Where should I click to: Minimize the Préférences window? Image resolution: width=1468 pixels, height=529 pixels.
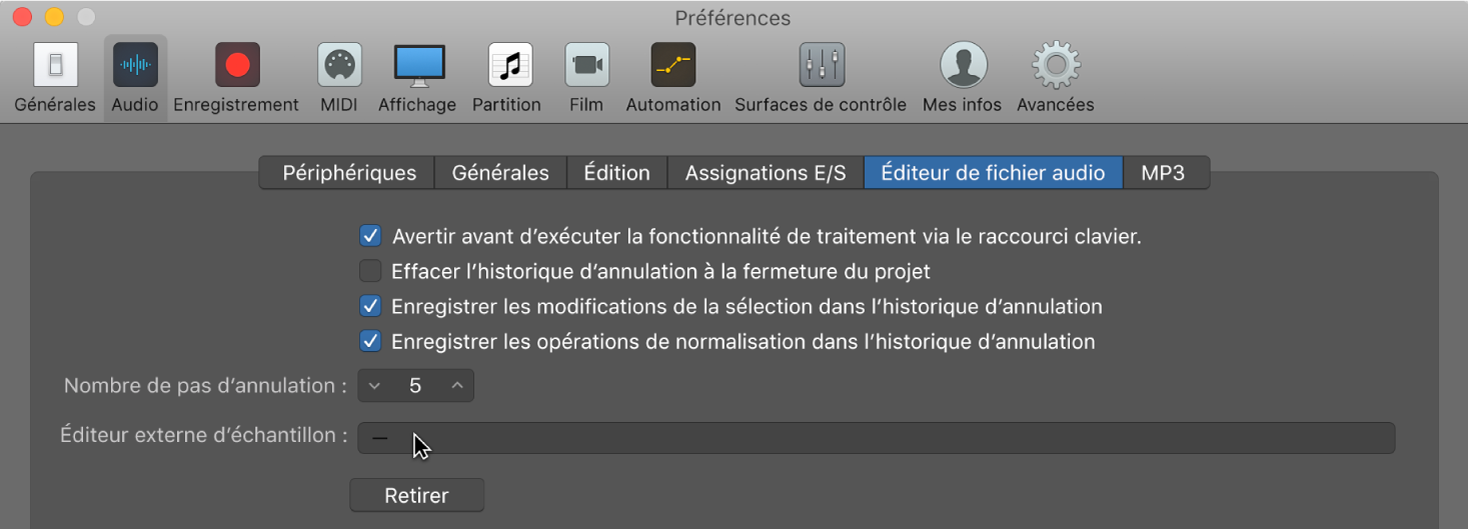[x=55, y=17]
